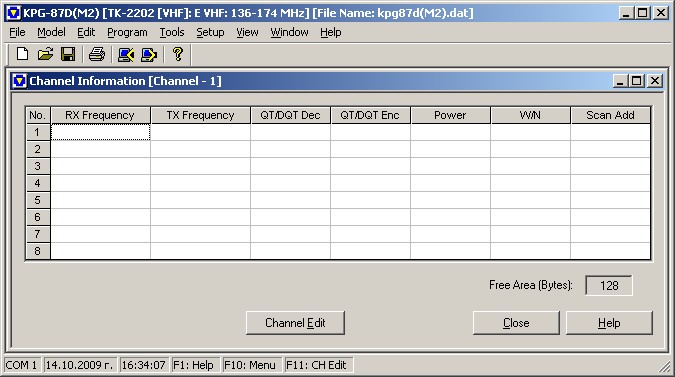Click COM 1 in the status bar
675x377 pixels.
coord(22,365)
